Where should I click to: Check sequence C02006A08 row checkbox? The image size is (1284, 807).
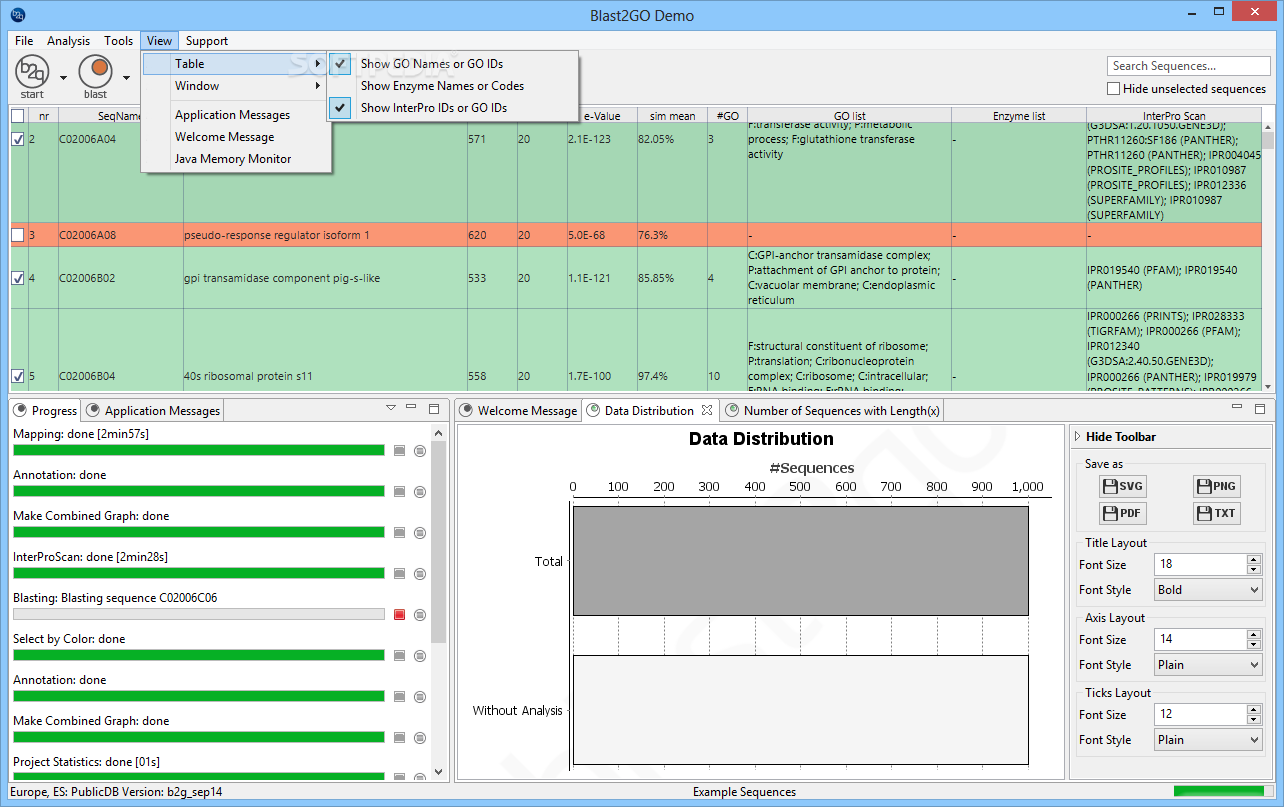pos(17,235)
